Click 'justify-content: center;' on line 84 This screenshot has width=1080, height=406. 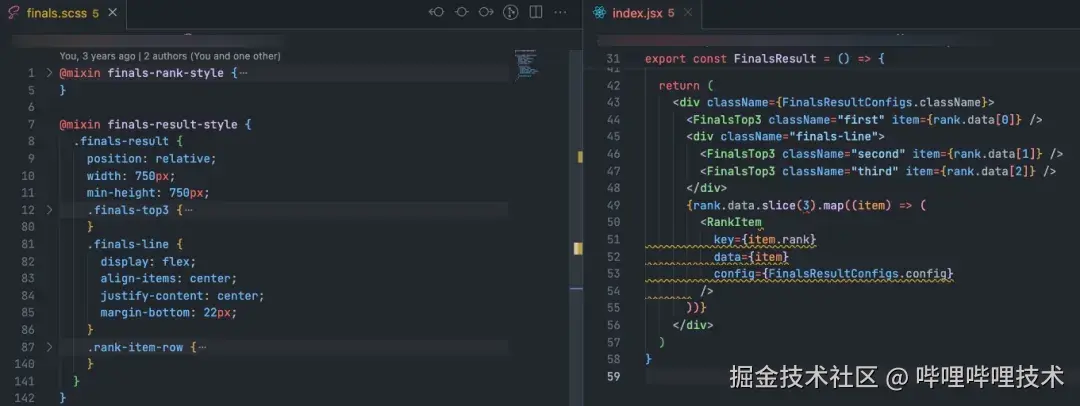183,296
